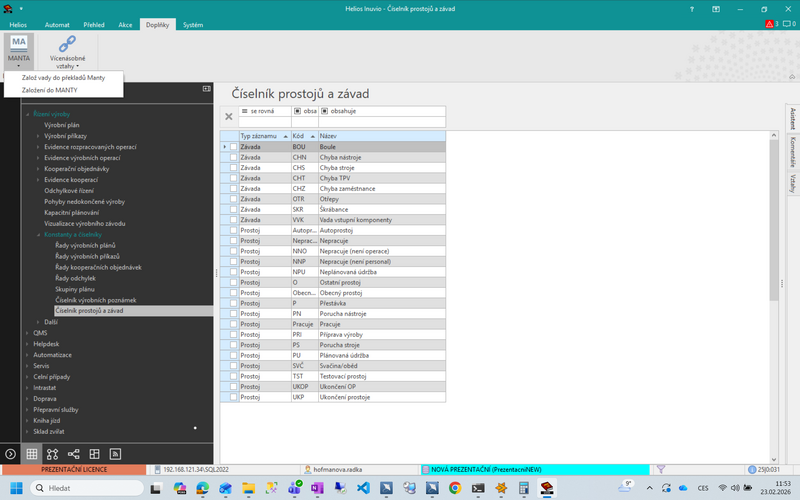Select the grid view icon in bottom toolbar
This screenshot has height=500, width=800.
pyautogui.click(x=32, y=454)
